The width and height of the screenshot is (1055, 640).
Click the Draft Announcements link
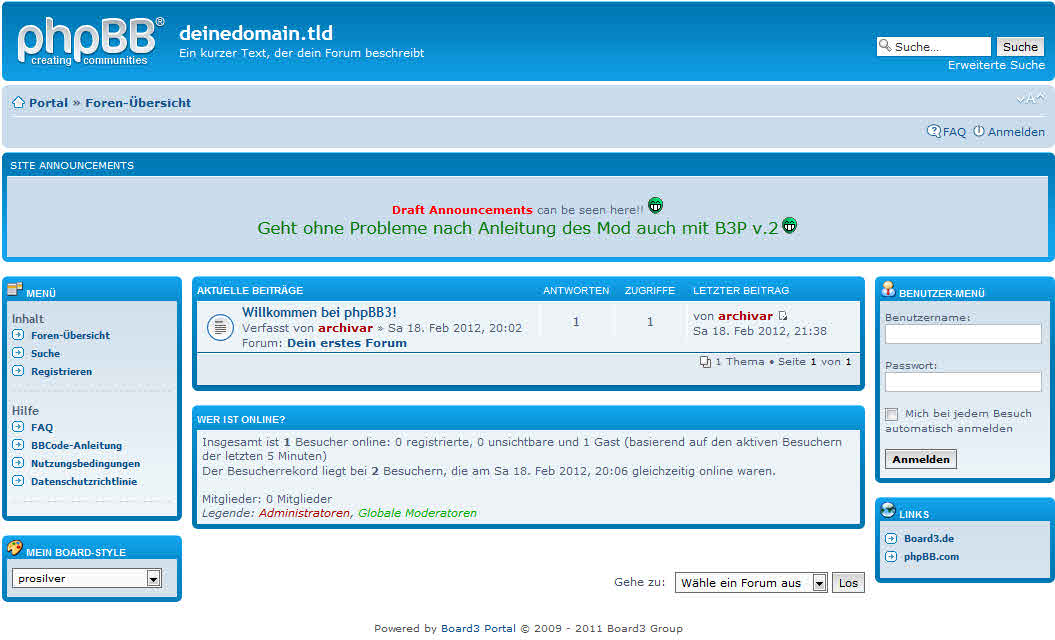[x=462, y=210]
